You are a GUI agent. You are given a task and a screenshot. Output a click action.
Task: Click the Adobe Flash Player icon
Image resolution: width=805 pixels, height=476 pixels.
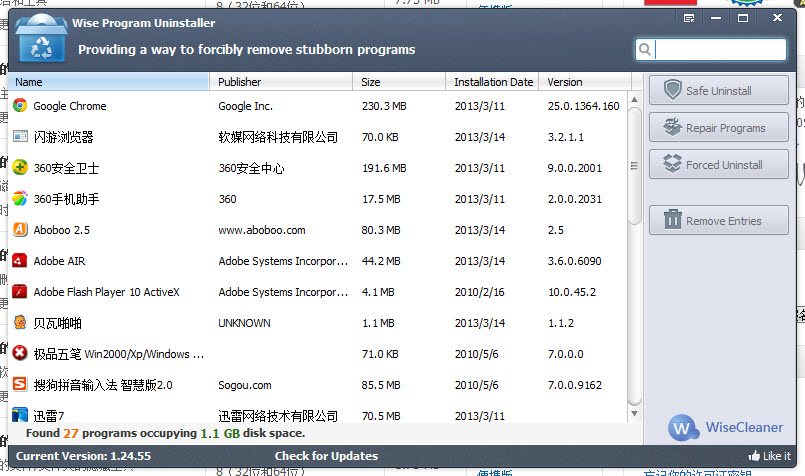(20, 292)
